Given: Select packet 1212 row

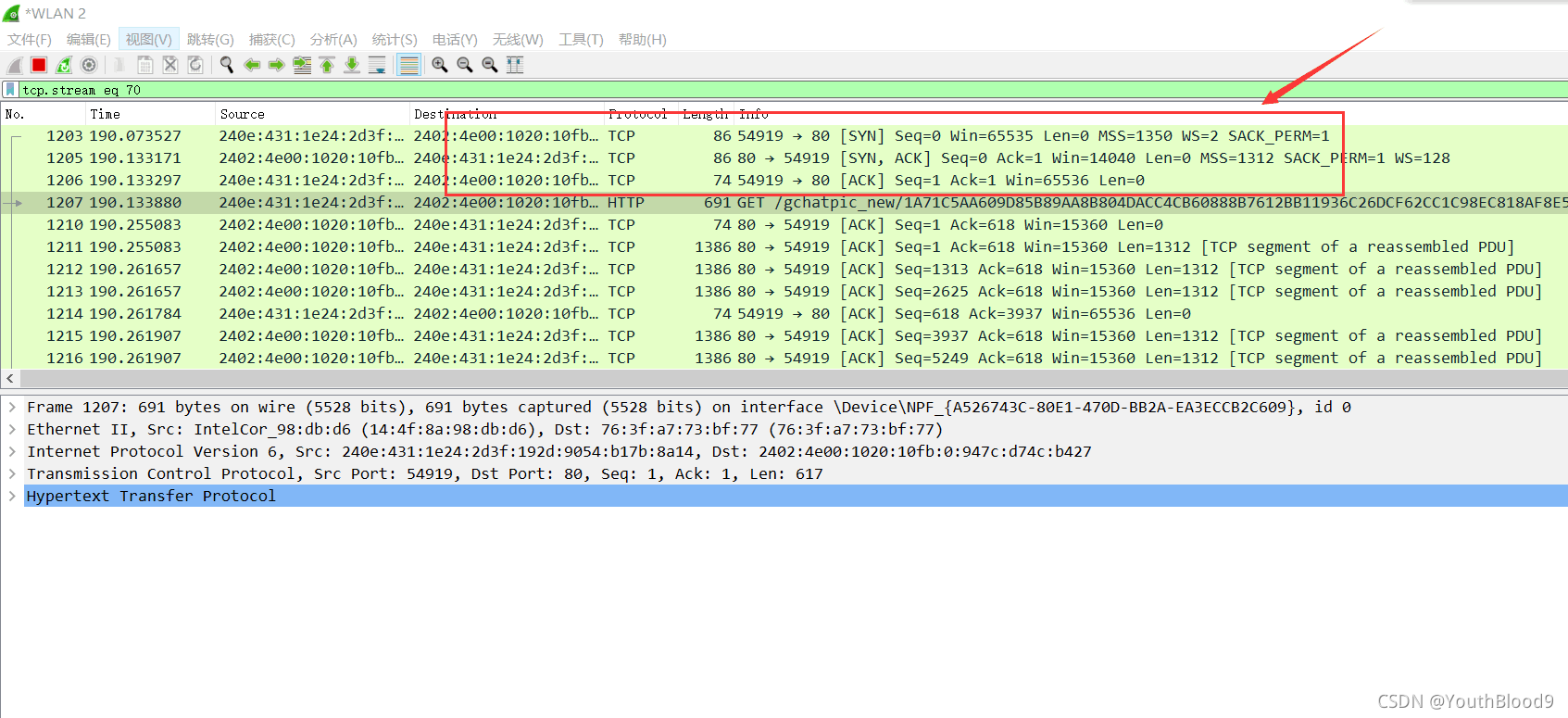Looking at the screenshot, I should click(x=784, y=269).
